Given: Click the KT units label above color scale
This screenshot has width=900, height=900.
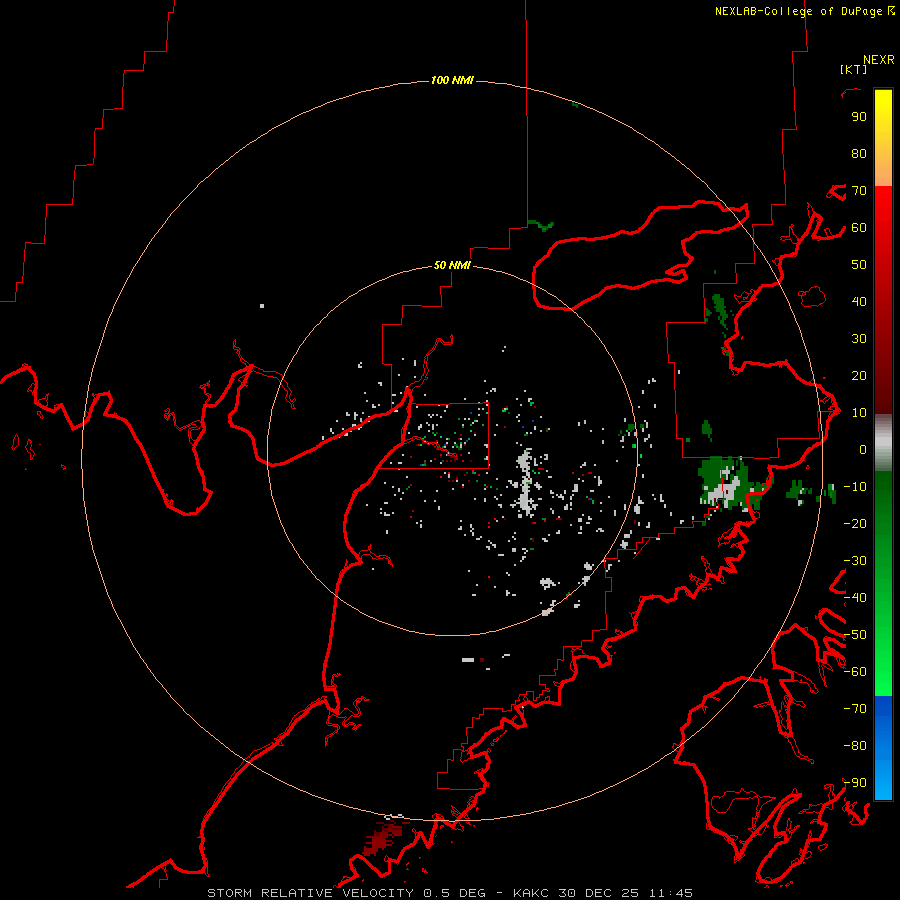Looking at the screenshot, I should [x=854, y=69].
